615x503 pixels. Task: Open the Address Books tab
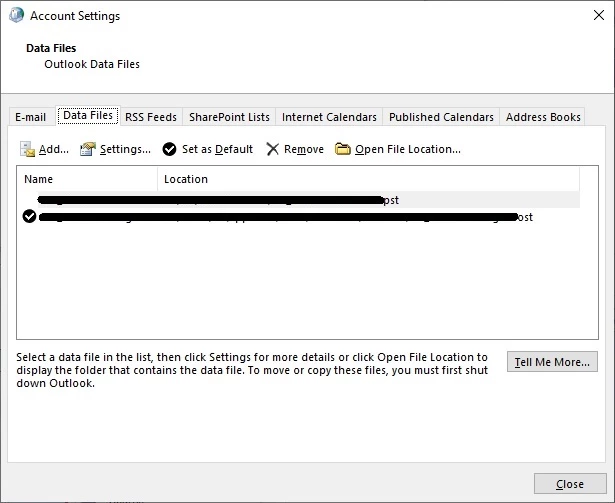point(543,117)
